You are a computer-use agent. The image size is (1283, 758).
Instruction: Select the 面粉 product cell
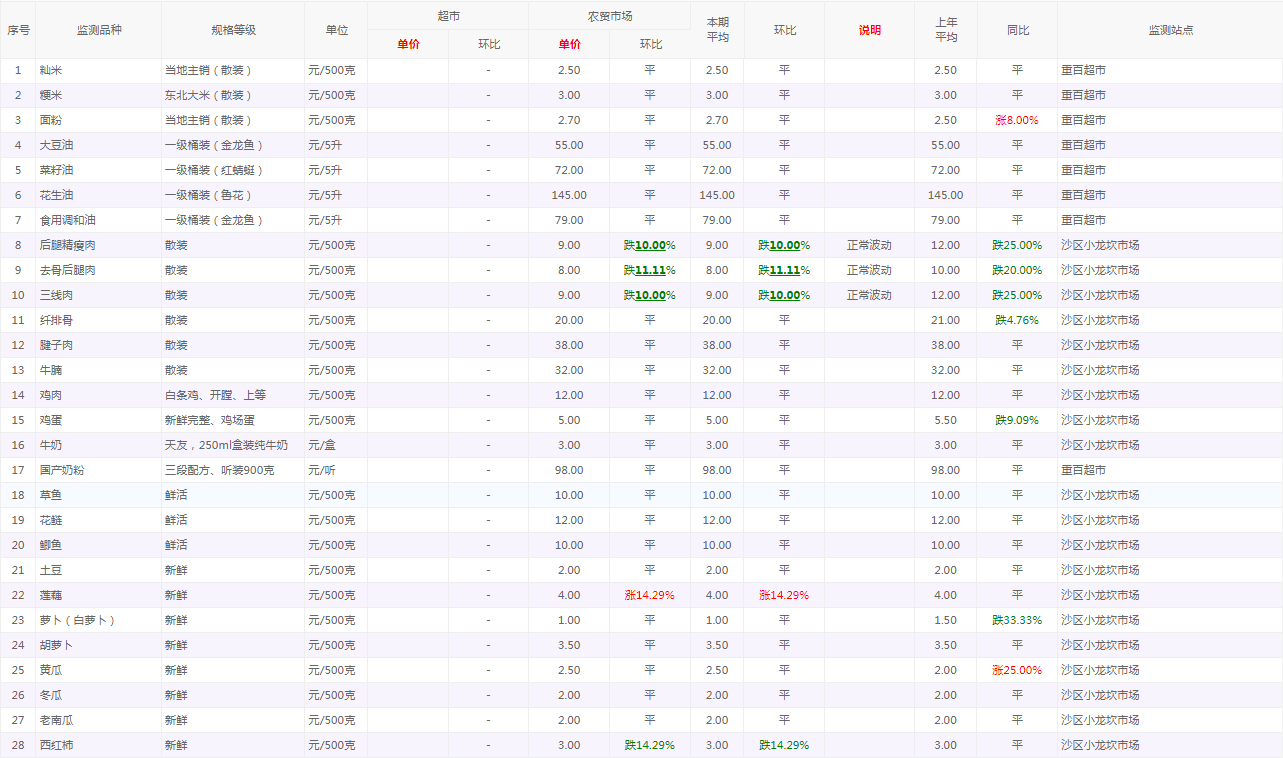98,120
